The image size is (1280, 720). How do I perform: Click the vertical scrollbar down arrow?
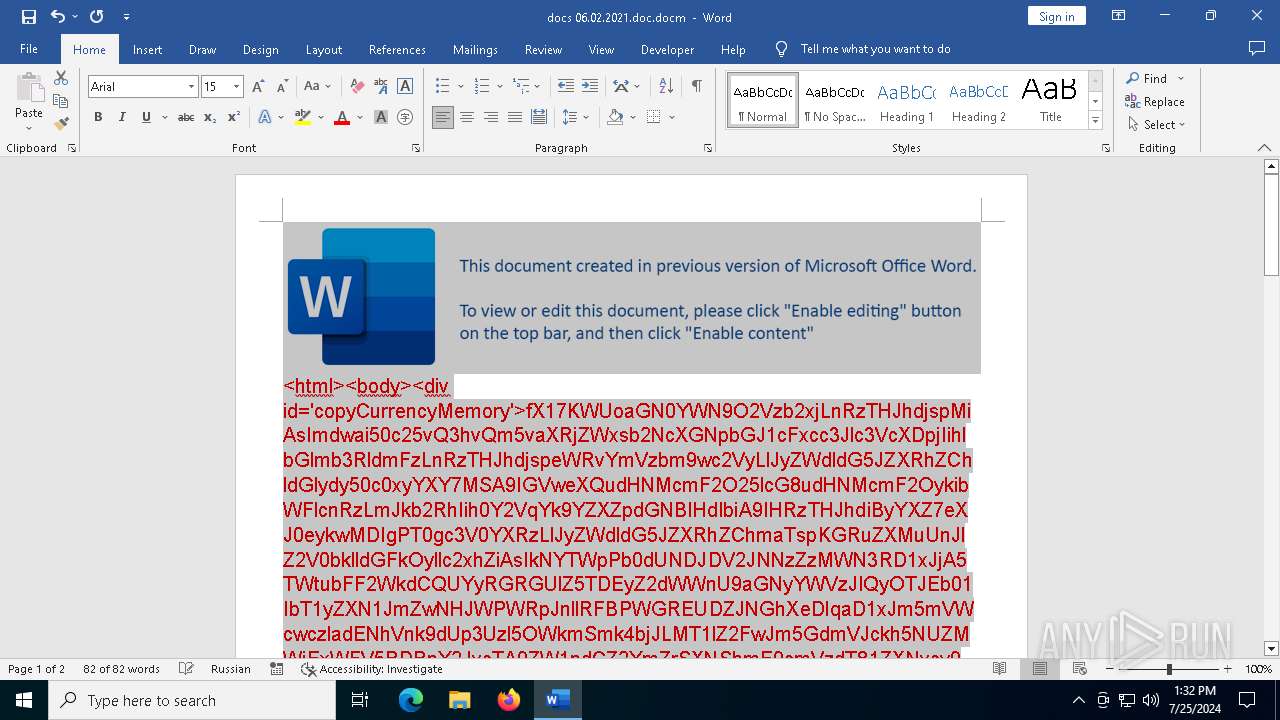click(x=1272, y=648)
